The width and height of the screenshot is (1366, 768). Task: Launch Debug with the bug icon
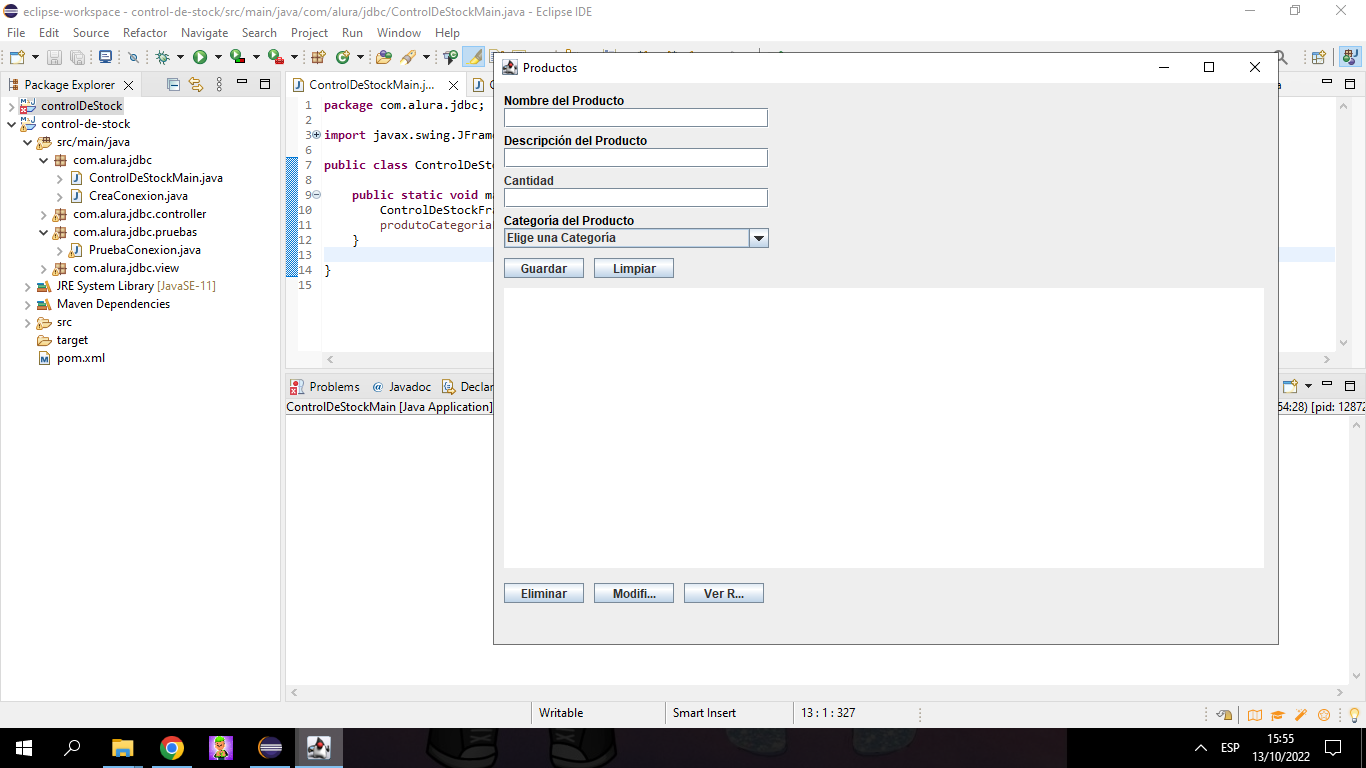pyautogui.click(x=162, y=58)
